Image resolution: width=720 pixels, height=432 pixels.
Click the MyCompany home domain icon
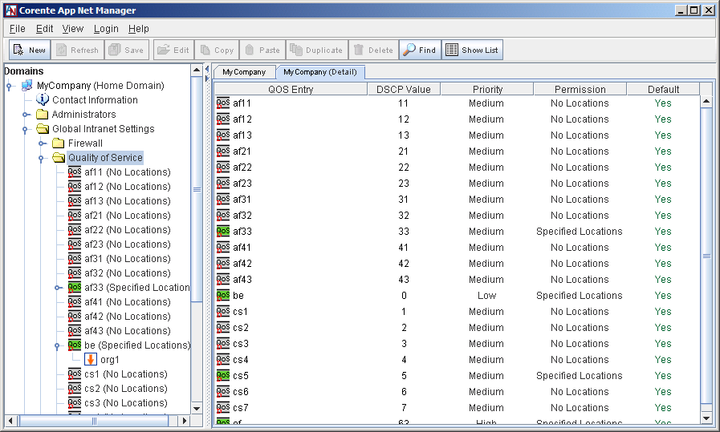27,85
